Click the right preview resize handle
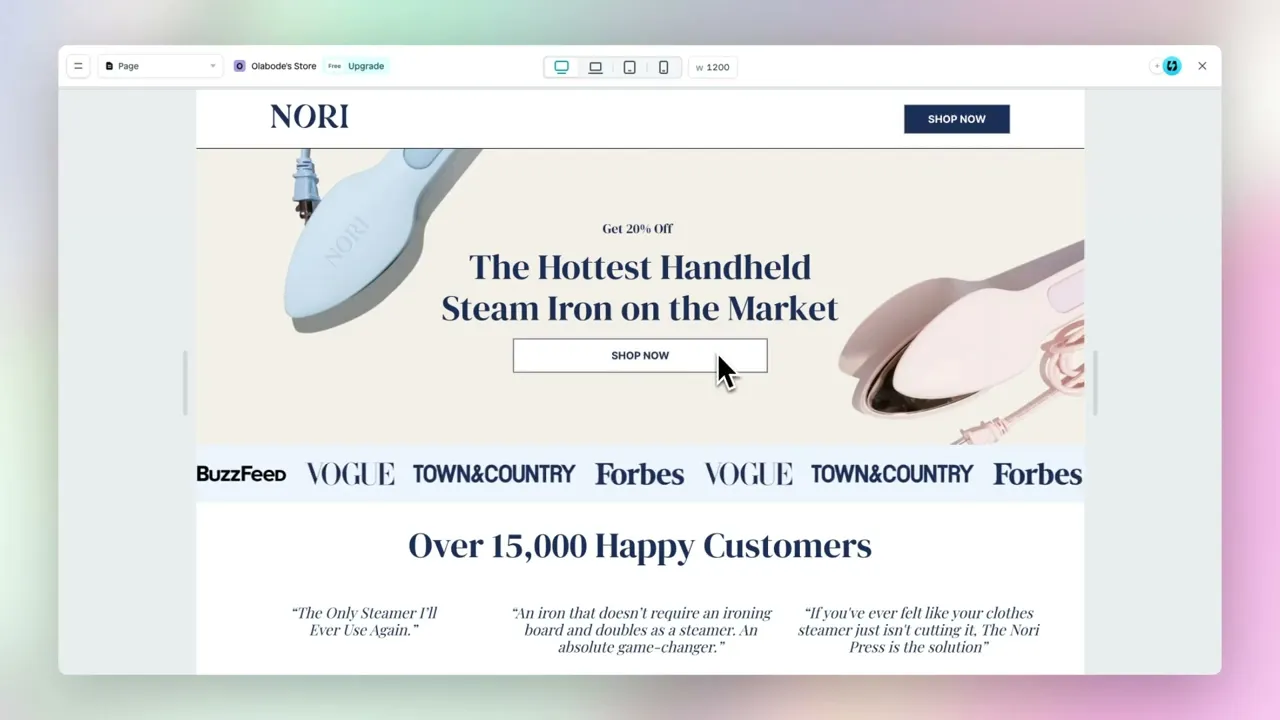 [x=1095, y=383]
